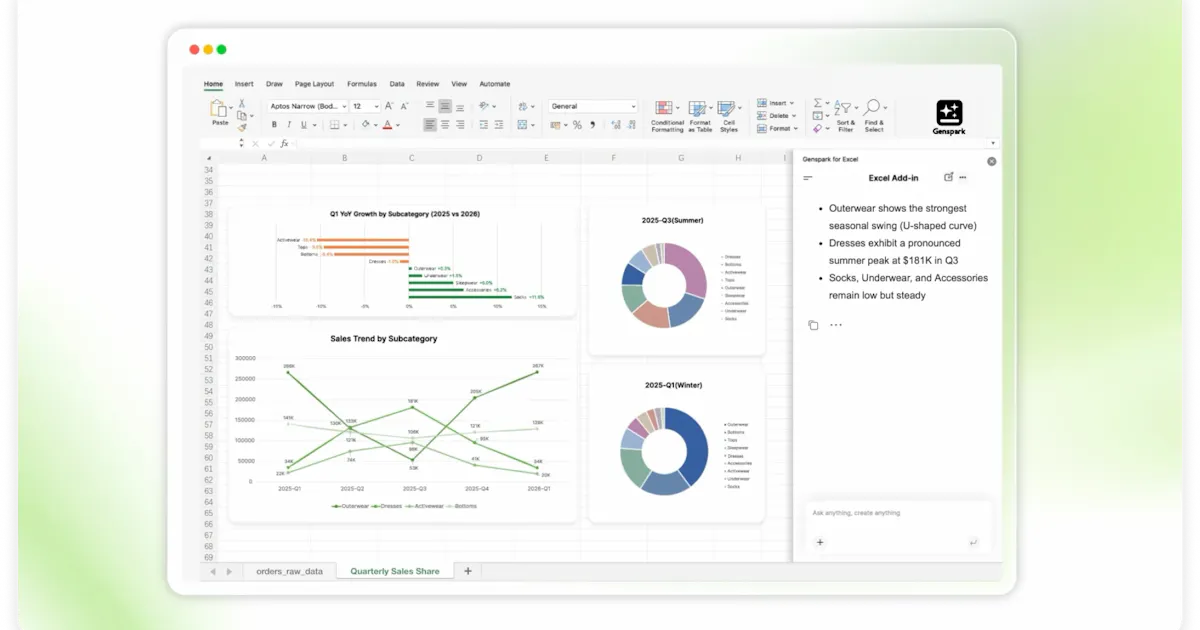Open the font name dropdown Aptos Narrow

pyautogui.click(x=307, y=106)
